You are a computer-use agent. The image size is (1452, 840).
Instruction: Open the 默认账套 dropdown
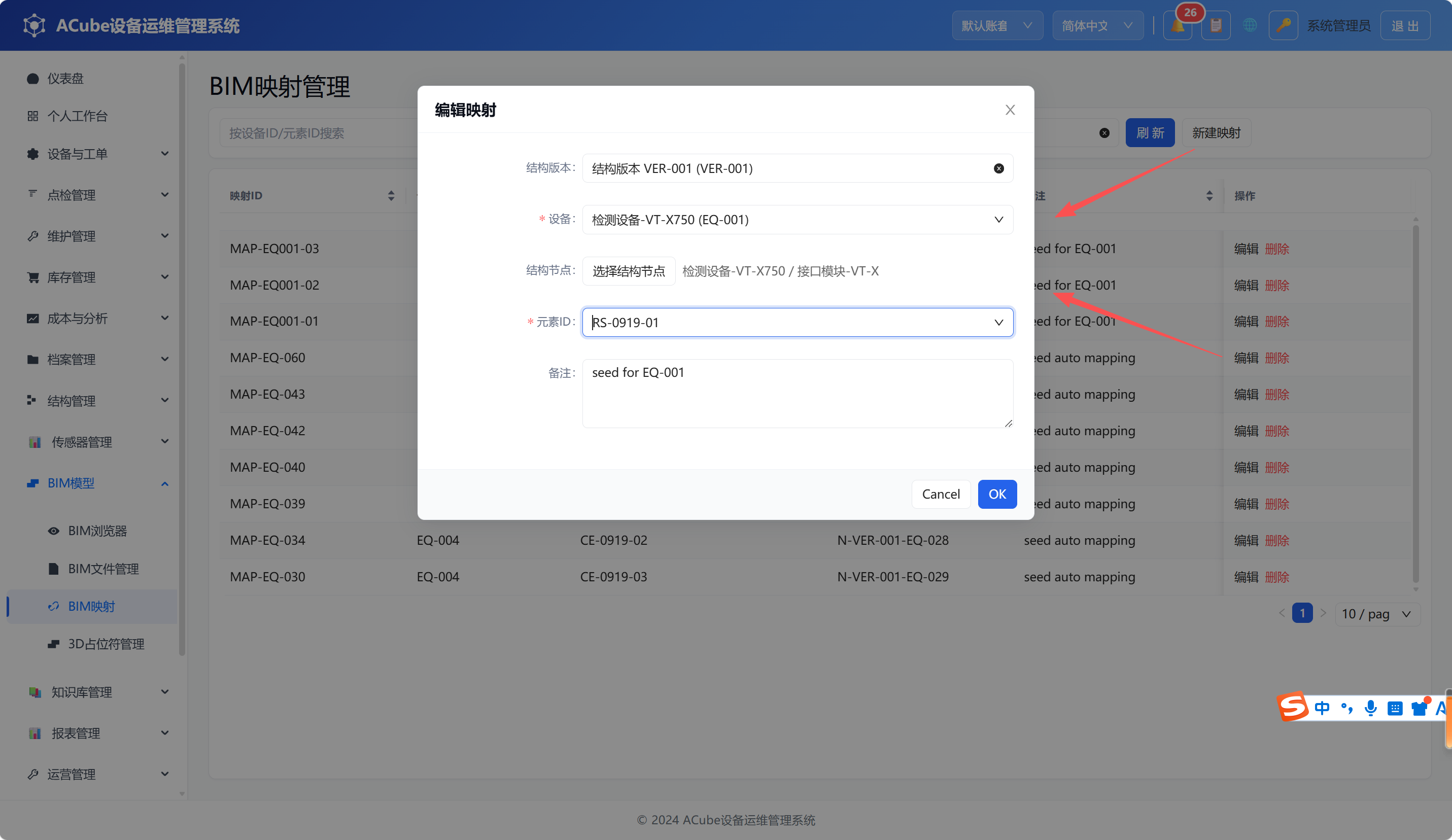click(x=997, y=26)
